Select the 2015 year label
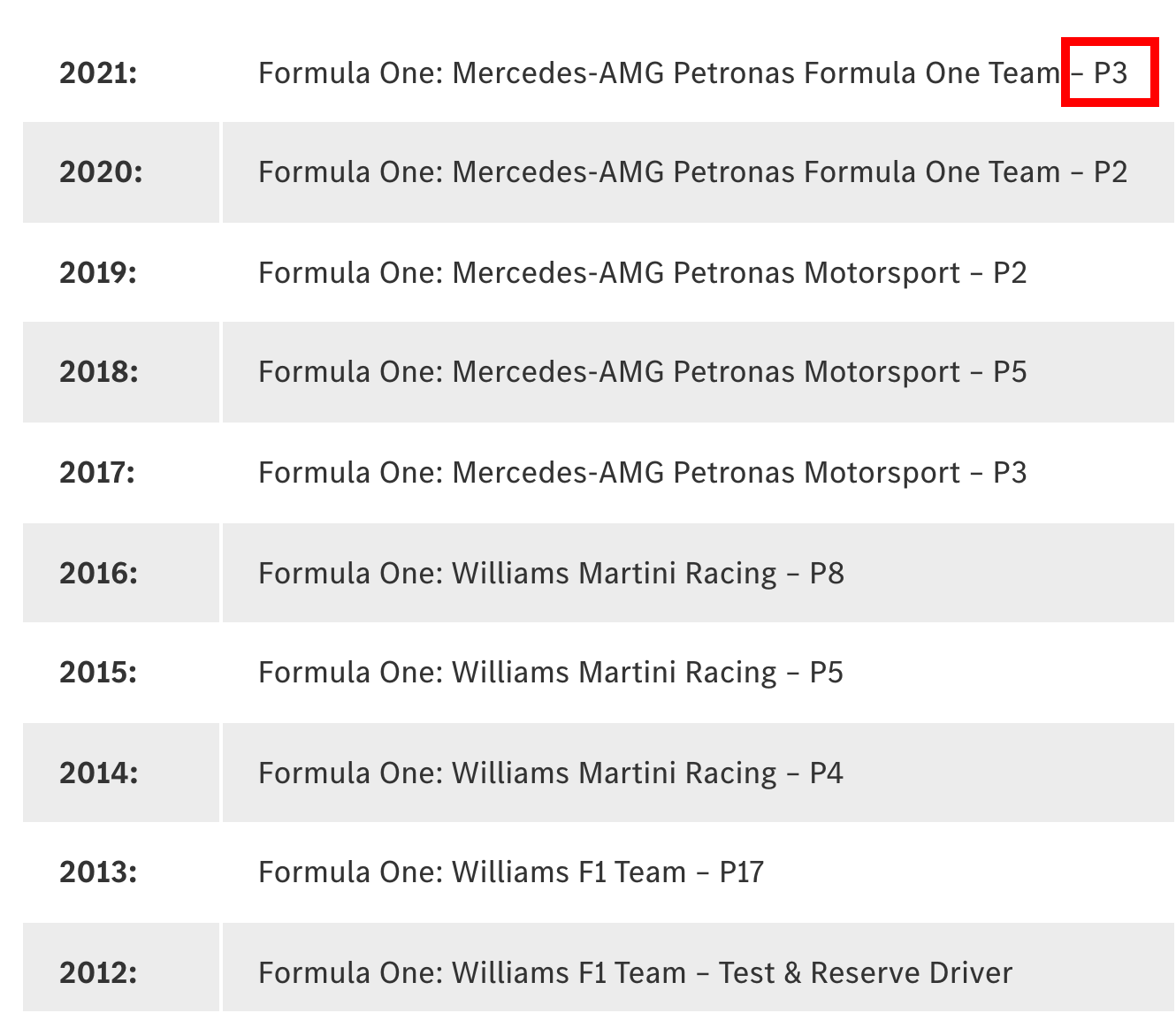The width and height of the screenshot is (1176, 1013). 98,672
